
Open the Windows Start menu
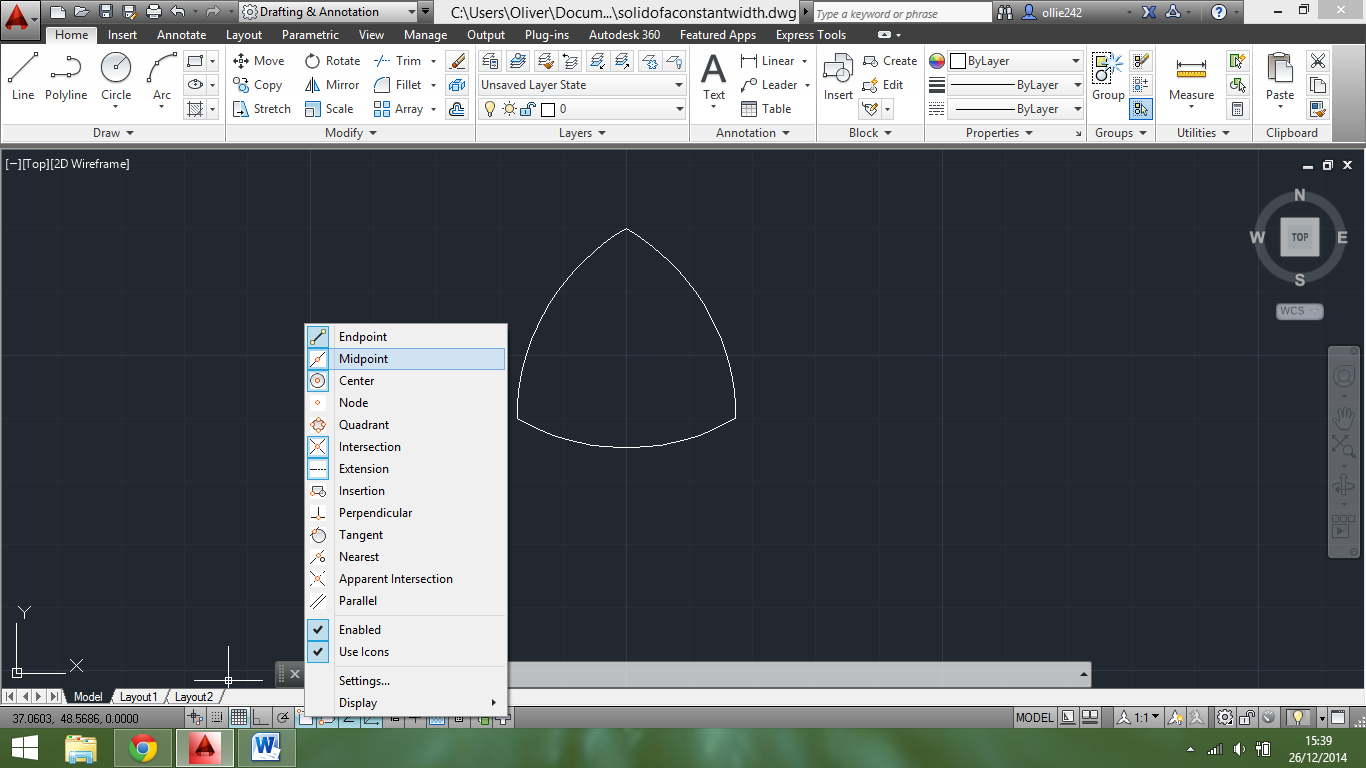[x=24, y=748]
